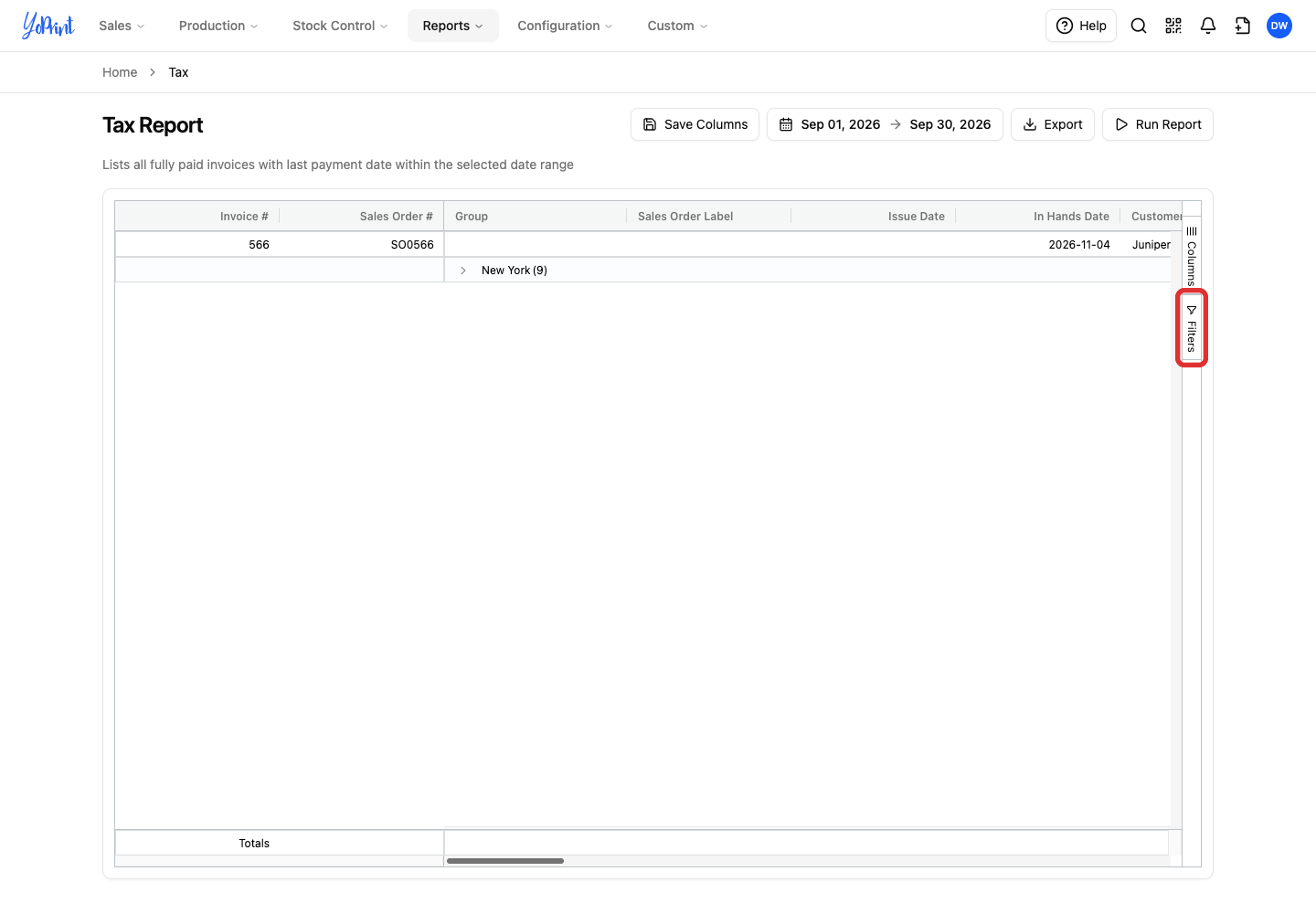
Task: Click the Totals row label
Action: tap(254, 844)
